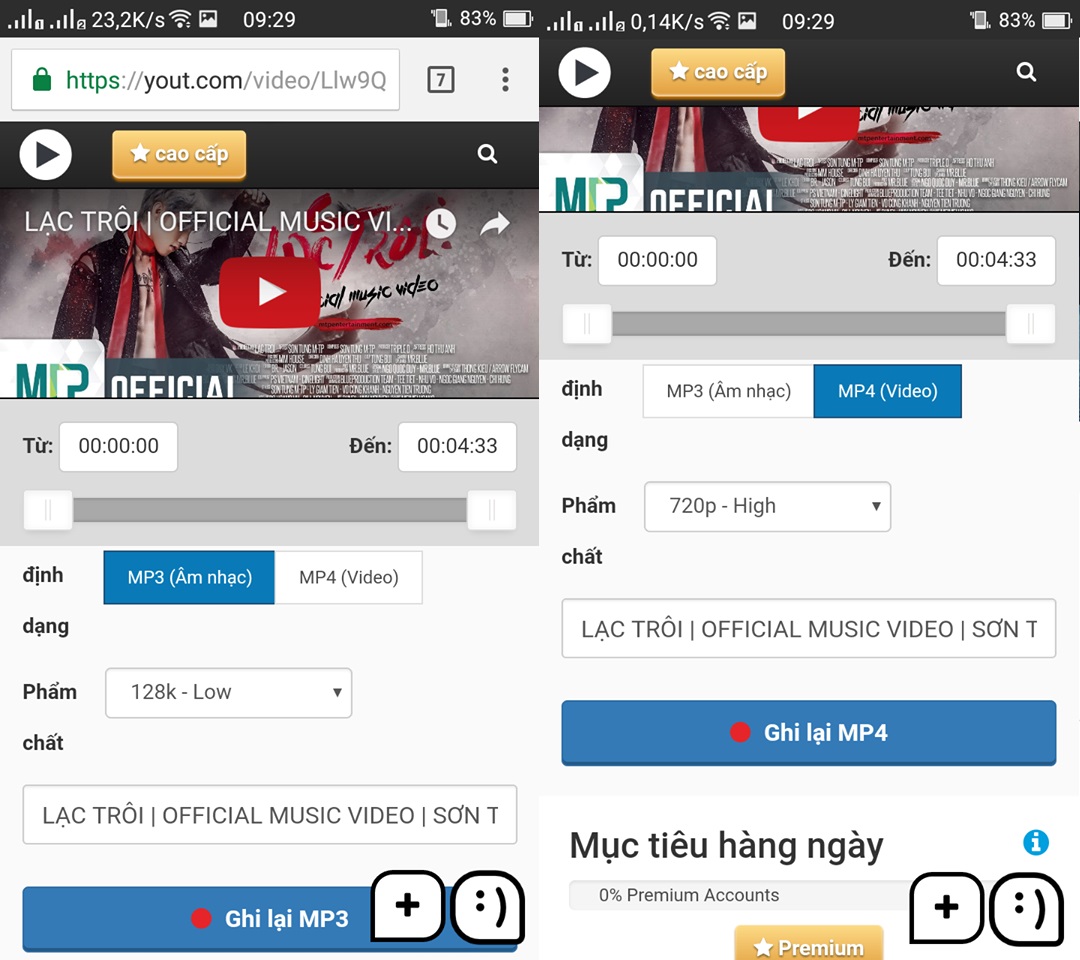Select MP3 (Âm nhạc) format in left screen
This screenshot has height=960, width=1080.
click(189, 577)
